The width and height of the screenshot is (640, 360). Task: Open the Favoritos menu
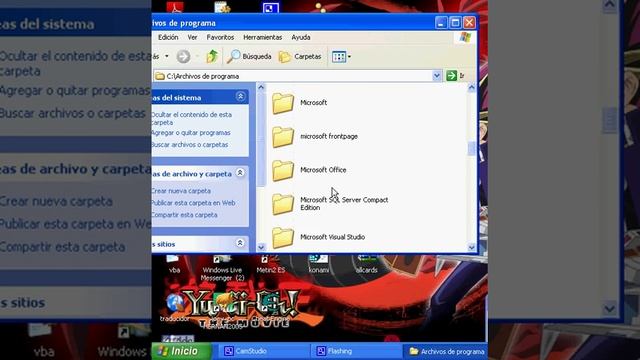(x=220, y=37)
